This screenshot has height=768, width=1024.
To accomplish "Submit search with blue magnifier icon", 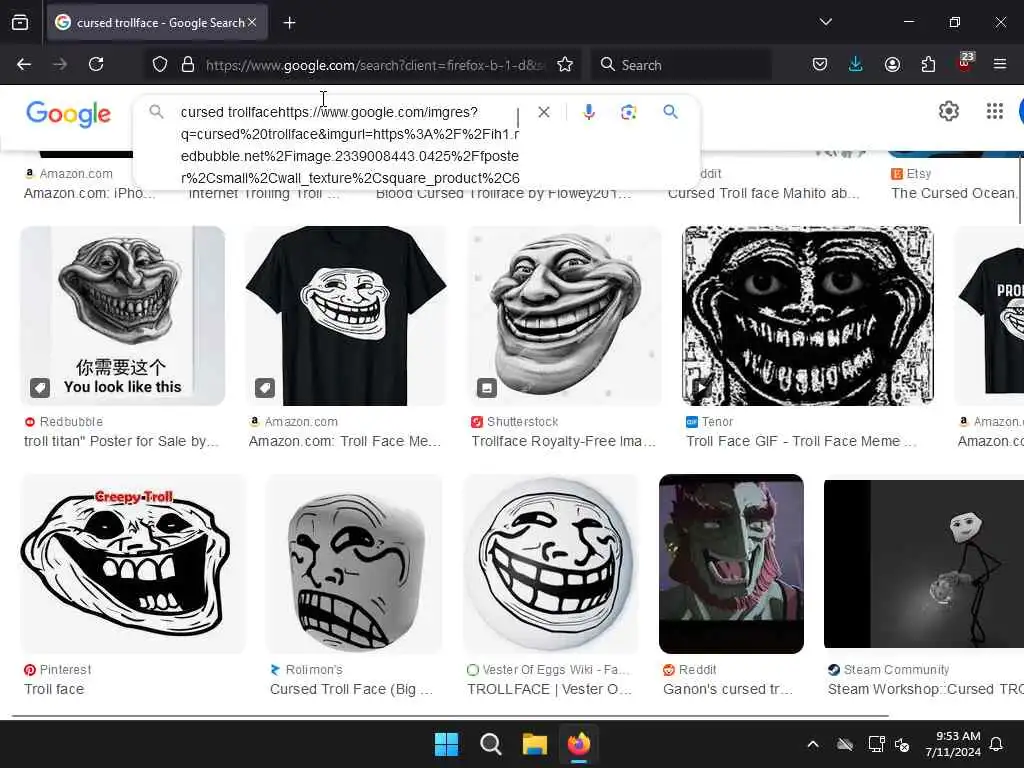I will 670,112.
